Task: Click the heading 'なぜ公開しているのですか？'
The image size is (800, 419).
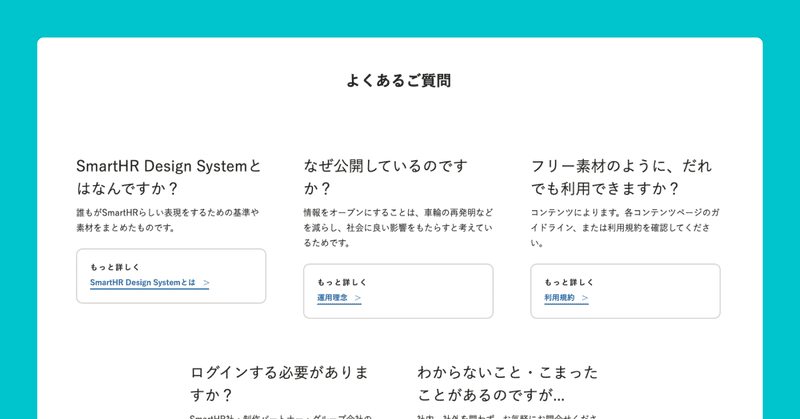Action: pos(386,177)
